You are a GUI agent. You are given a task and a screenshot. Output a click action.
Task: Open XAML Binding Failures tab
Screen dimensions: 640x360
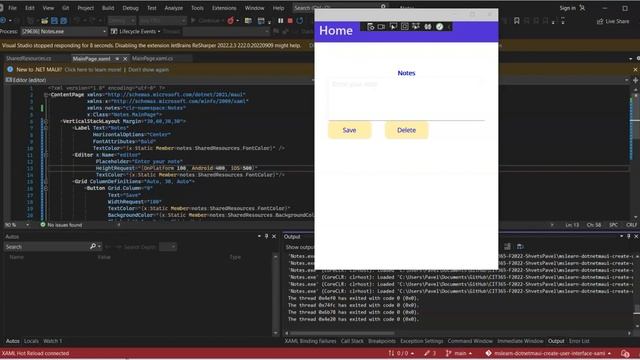tap(310, 341)
